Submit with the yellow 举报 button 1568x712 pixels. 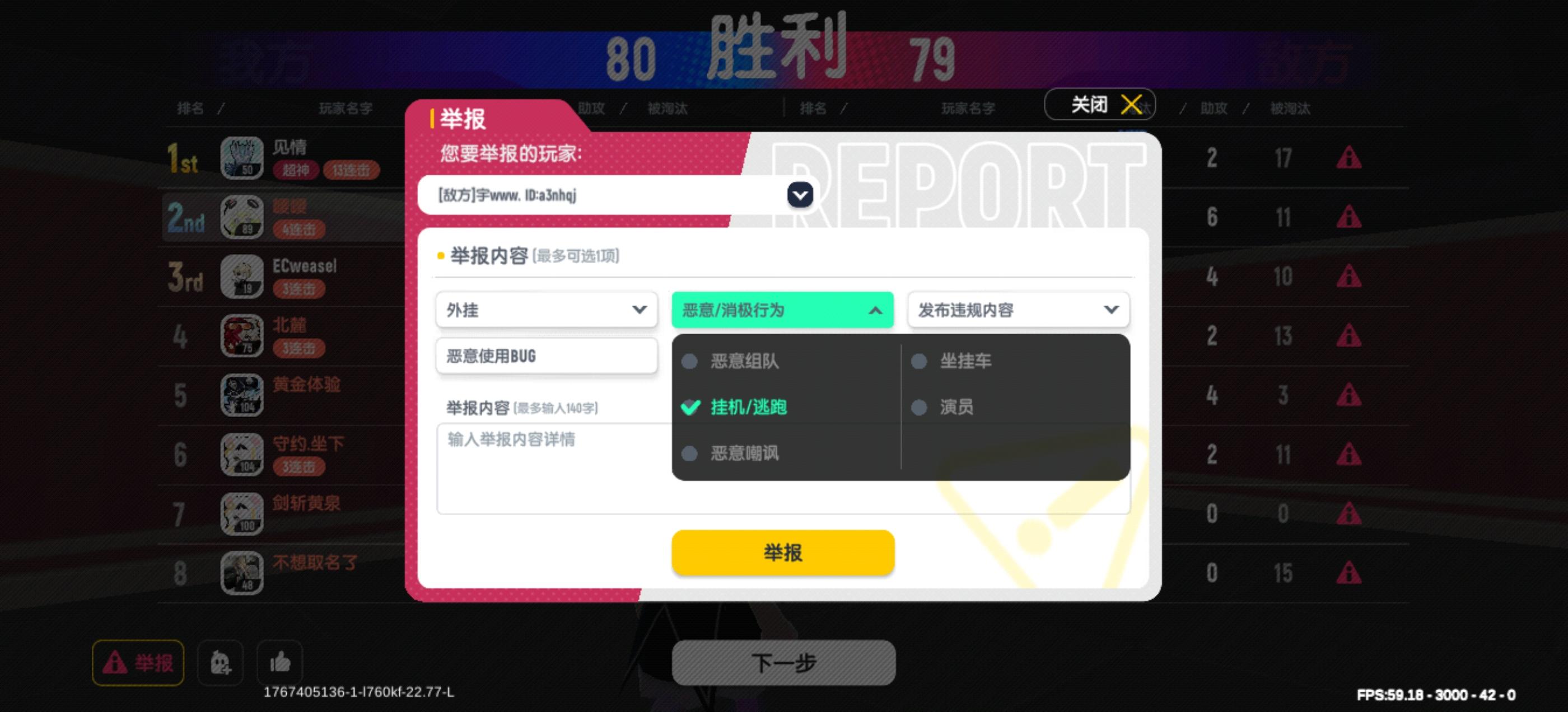pyautogui.click(x=783, y=552)
